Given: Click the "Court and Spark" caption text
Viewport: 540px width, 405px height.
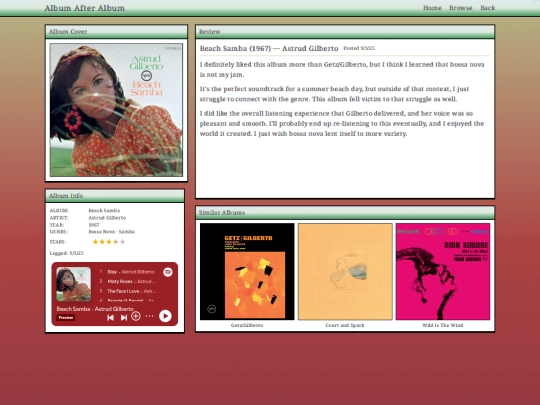Looking at the screenshot, I should click(x=345, y=325).
